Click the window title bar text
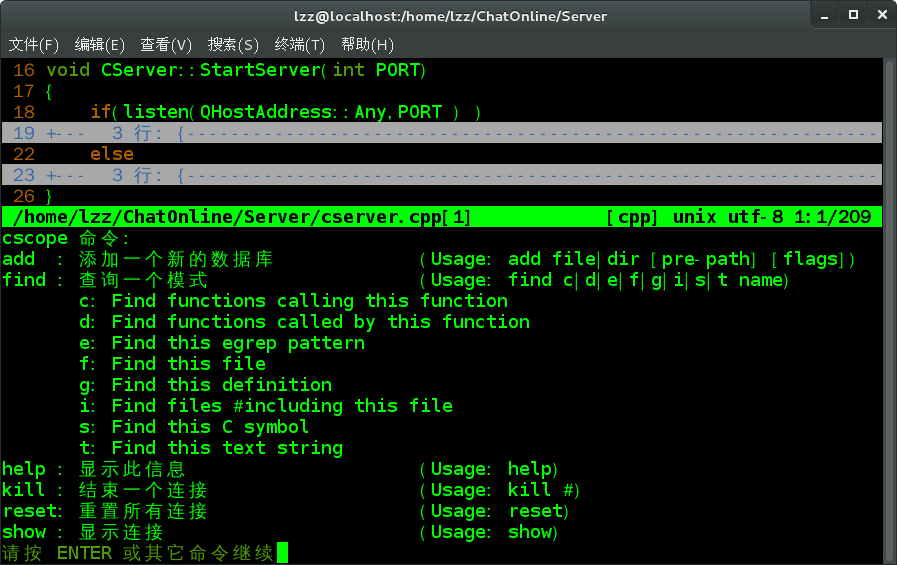897x565 pixels. tap(450, 16)
